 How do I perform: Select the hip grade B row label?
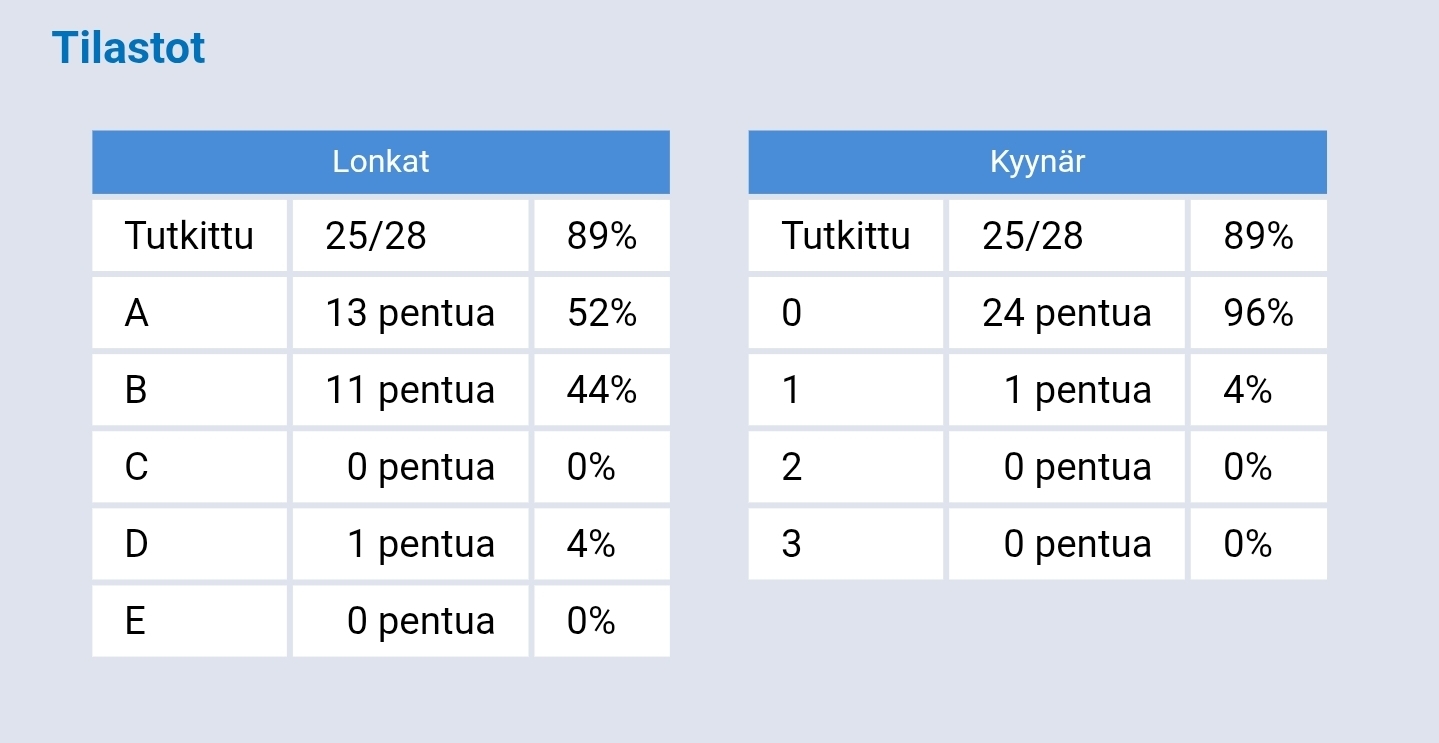(x=190, y=390)
